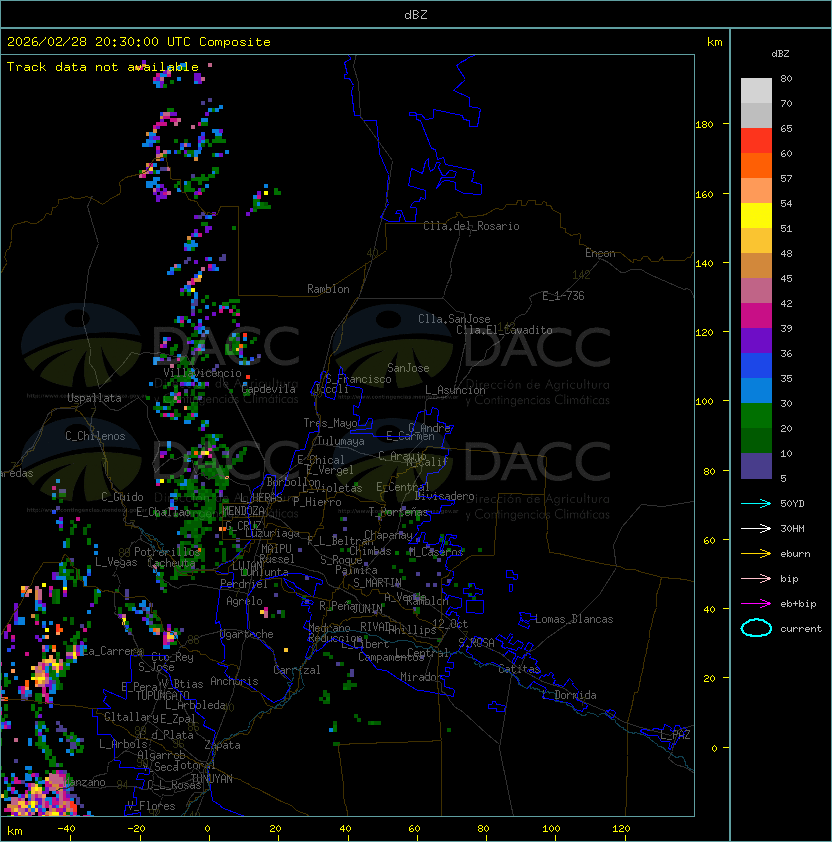
Task: Click the 'Zapata' label on the map
Action: click(222, 745)
